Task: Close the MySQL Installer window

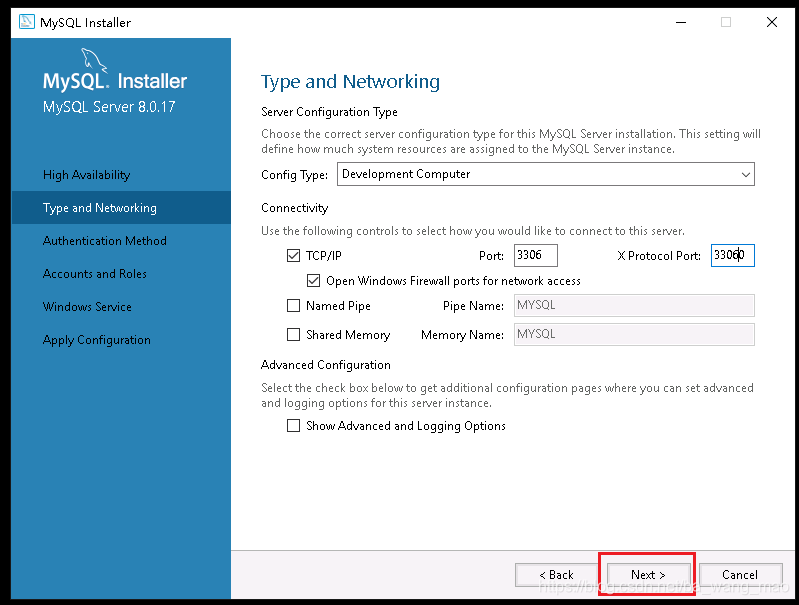Action: point(772,22)
